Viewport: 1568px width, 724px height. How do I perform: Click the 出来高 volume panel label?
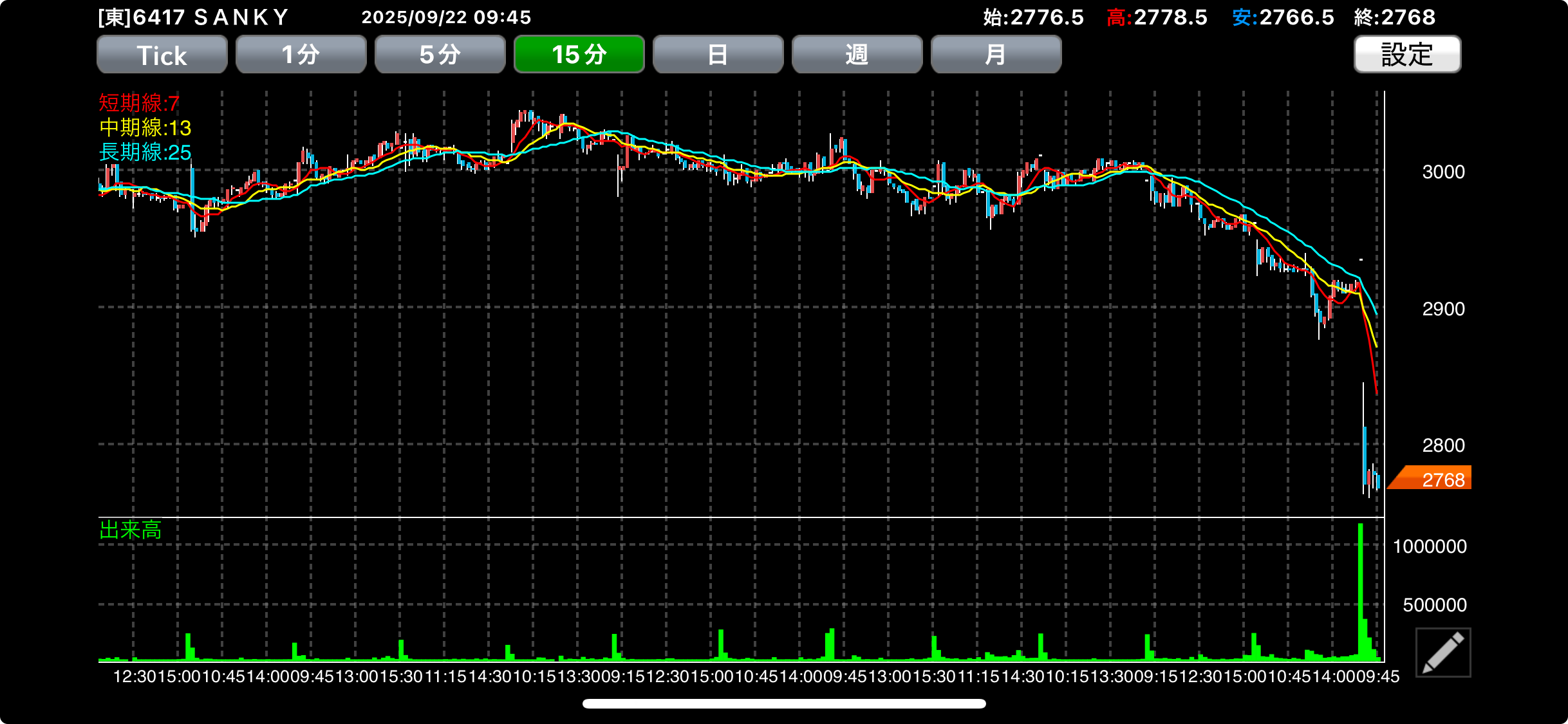pos(131,530)
